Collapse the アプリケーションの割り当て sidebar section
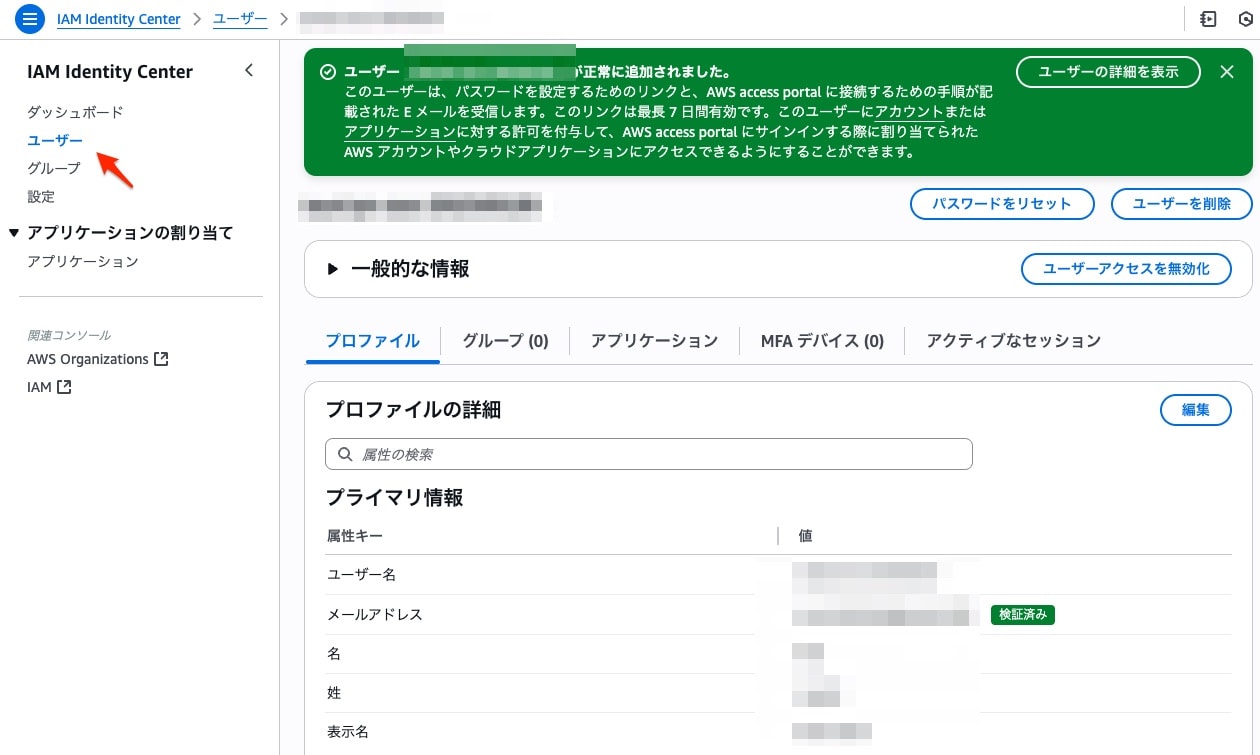1260x755 pixels. coord(13,233)
